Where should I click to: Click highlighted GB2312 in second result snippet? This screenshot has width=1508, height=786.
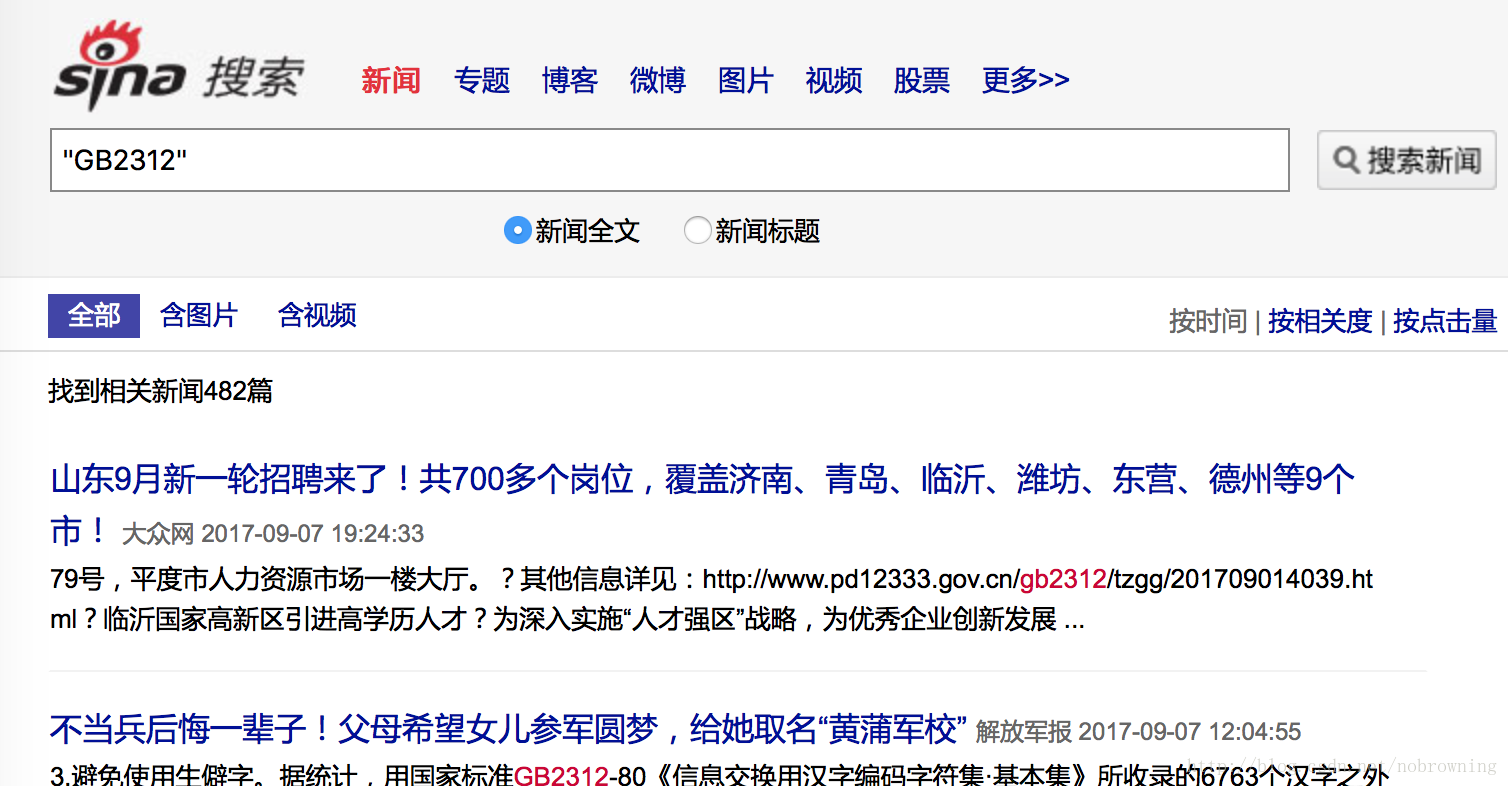pos(561,775)
